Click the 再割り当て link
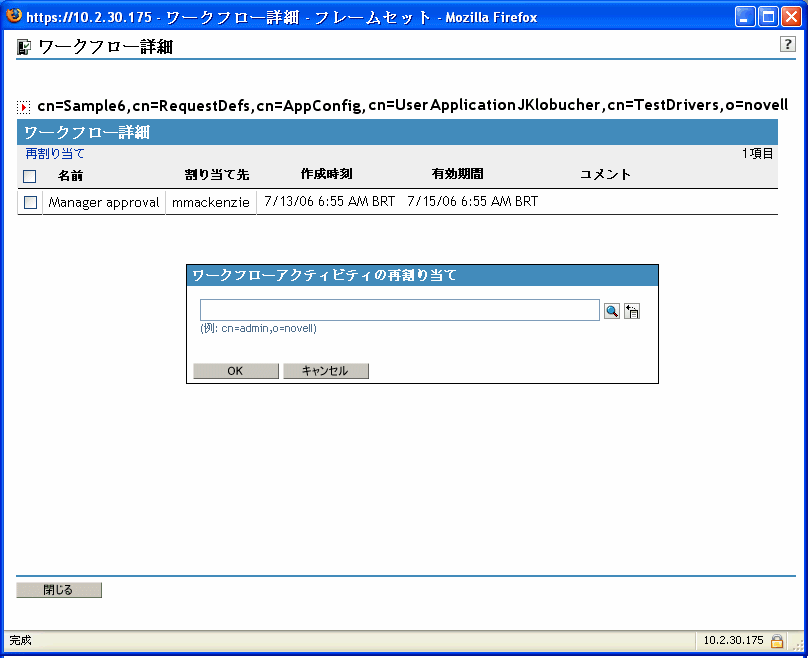Screen dimensions: 808x658 click(x=55, y=154)
